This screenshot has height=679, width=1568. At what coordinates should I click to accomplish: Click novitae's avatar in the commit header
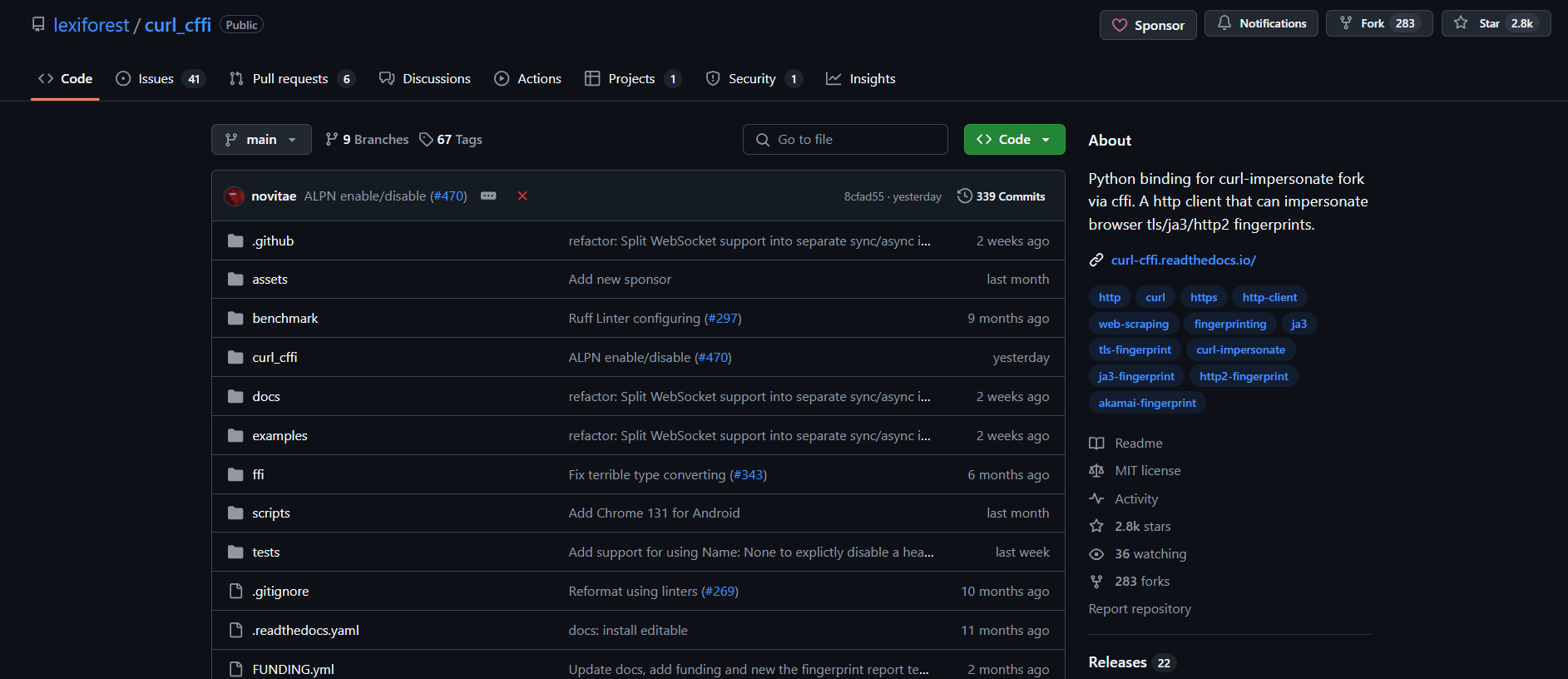coord(234,196)
